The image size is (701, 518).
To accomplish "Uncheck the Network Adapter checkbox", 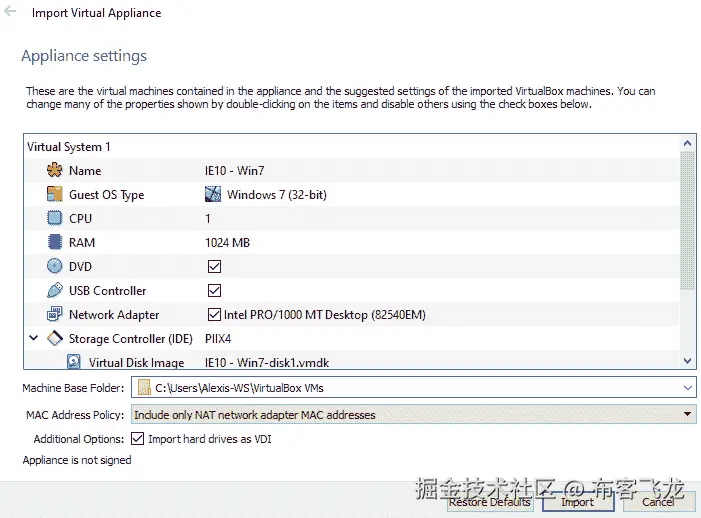I will click(x=214, y=315).
